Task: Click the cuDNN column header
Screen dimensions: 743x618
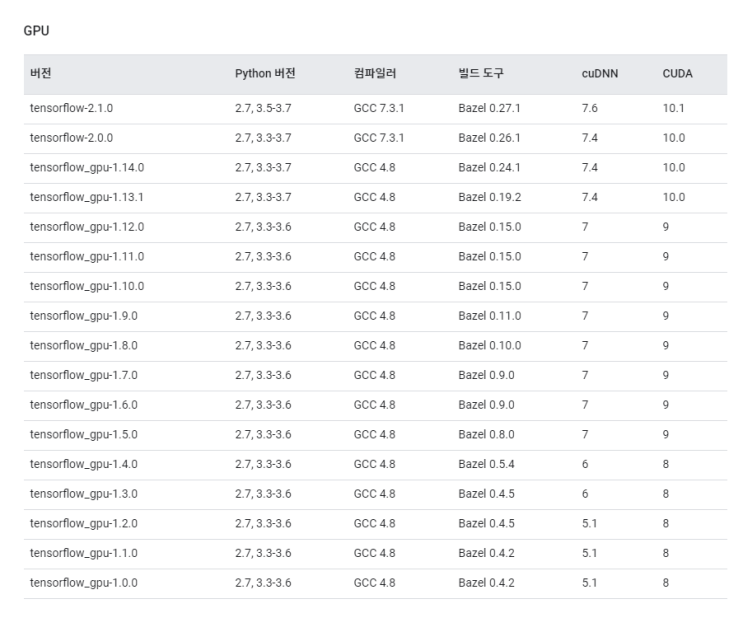Action: click(x=599, y=74)
